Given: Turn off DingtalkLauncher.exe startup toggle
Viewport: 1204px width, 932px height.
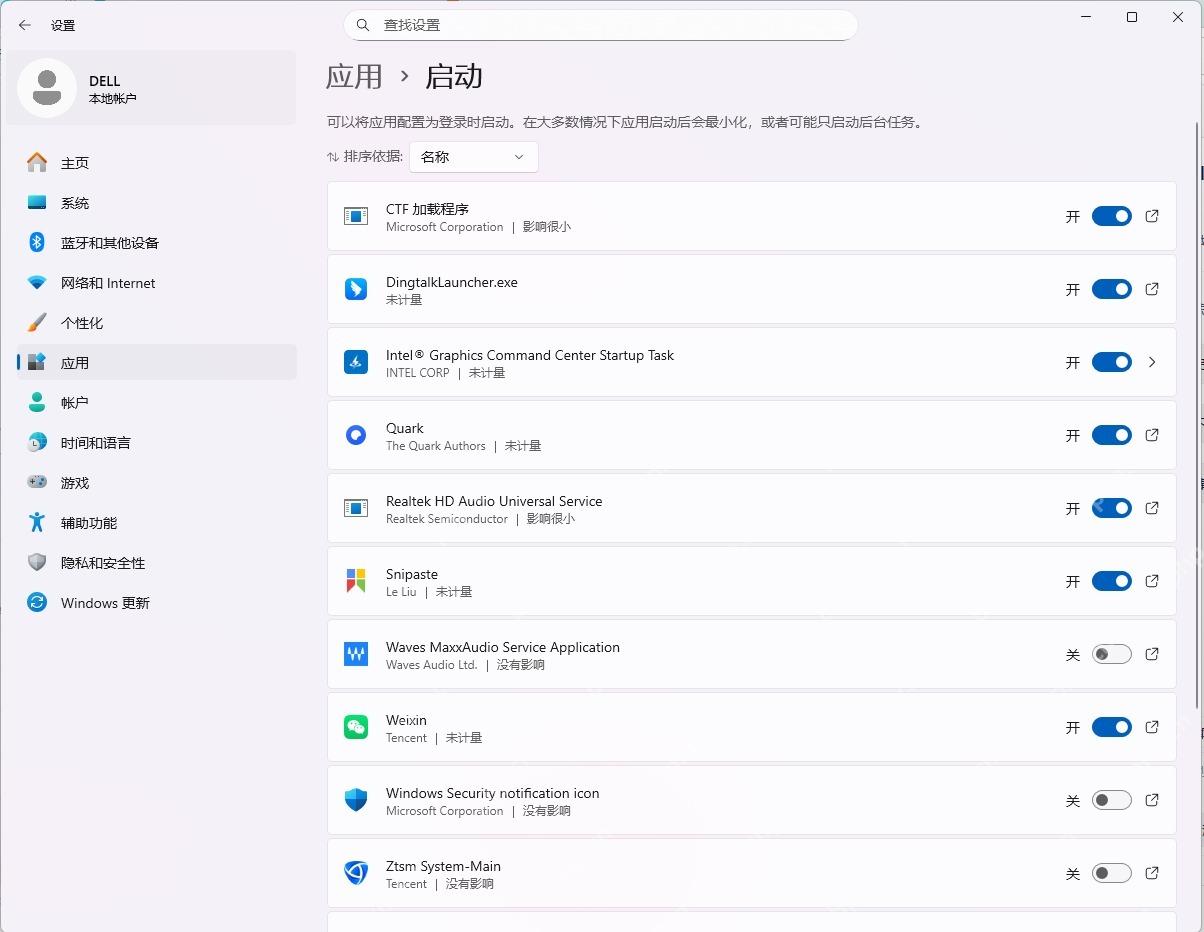Looking at the screenshot, I should [1111, 289].
